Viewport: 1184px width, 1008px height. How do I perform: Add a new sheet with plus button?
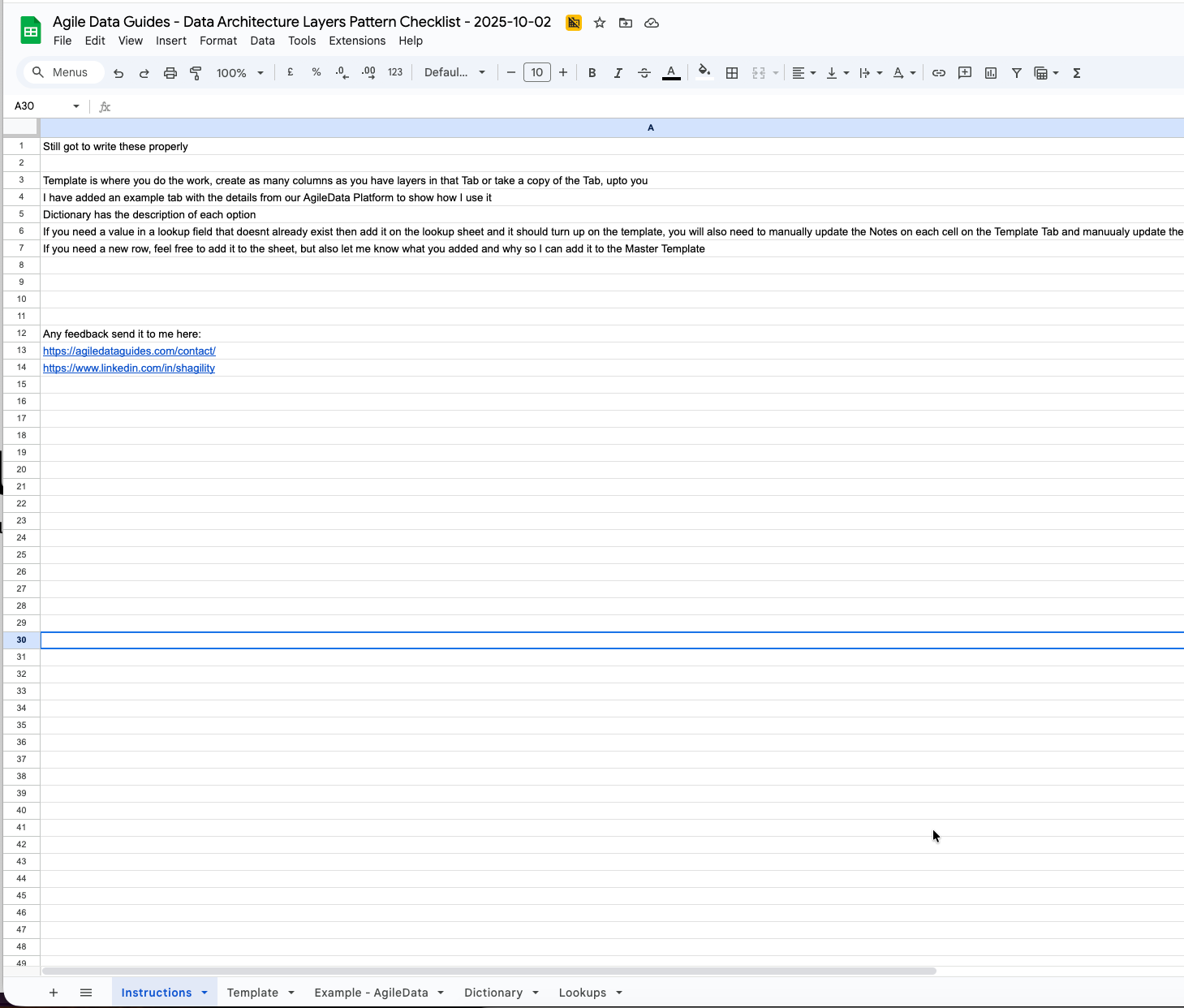pyautogui.click(x=54, y=993)
